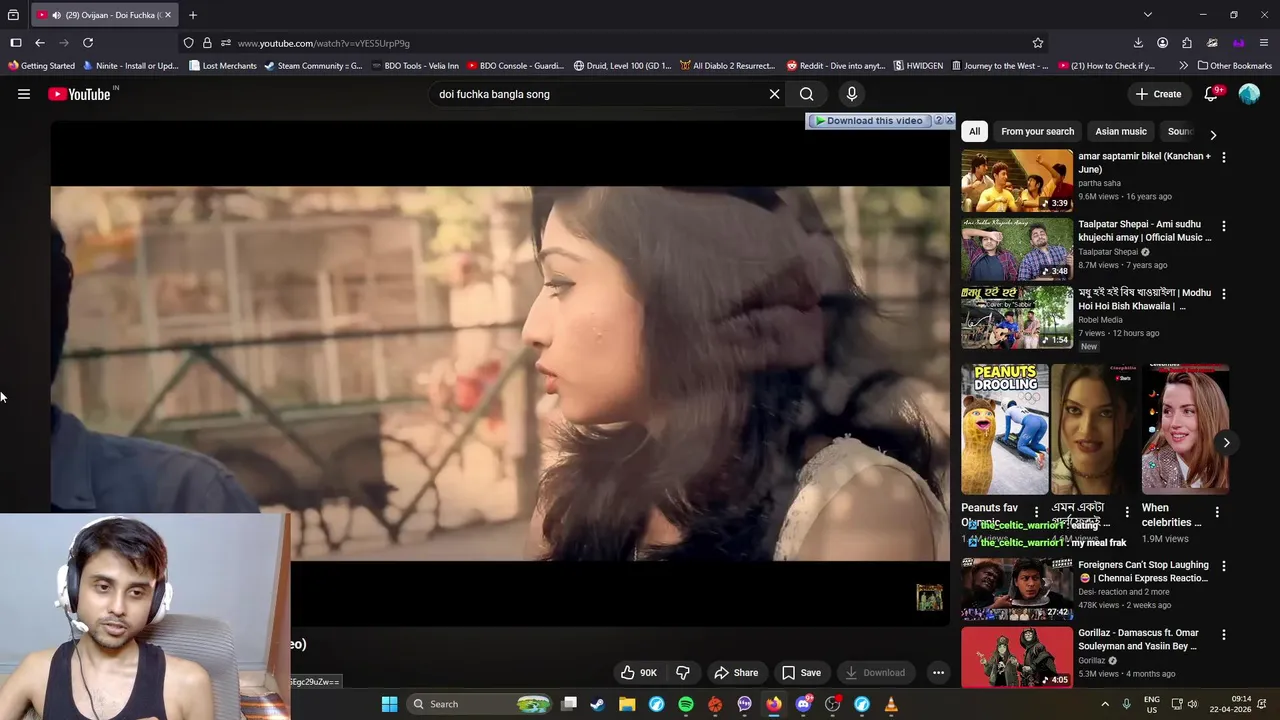Open Firefox sidebar toggle icon
The width and height of the screenshot is (1280, 720).
(x=15, y=43)
